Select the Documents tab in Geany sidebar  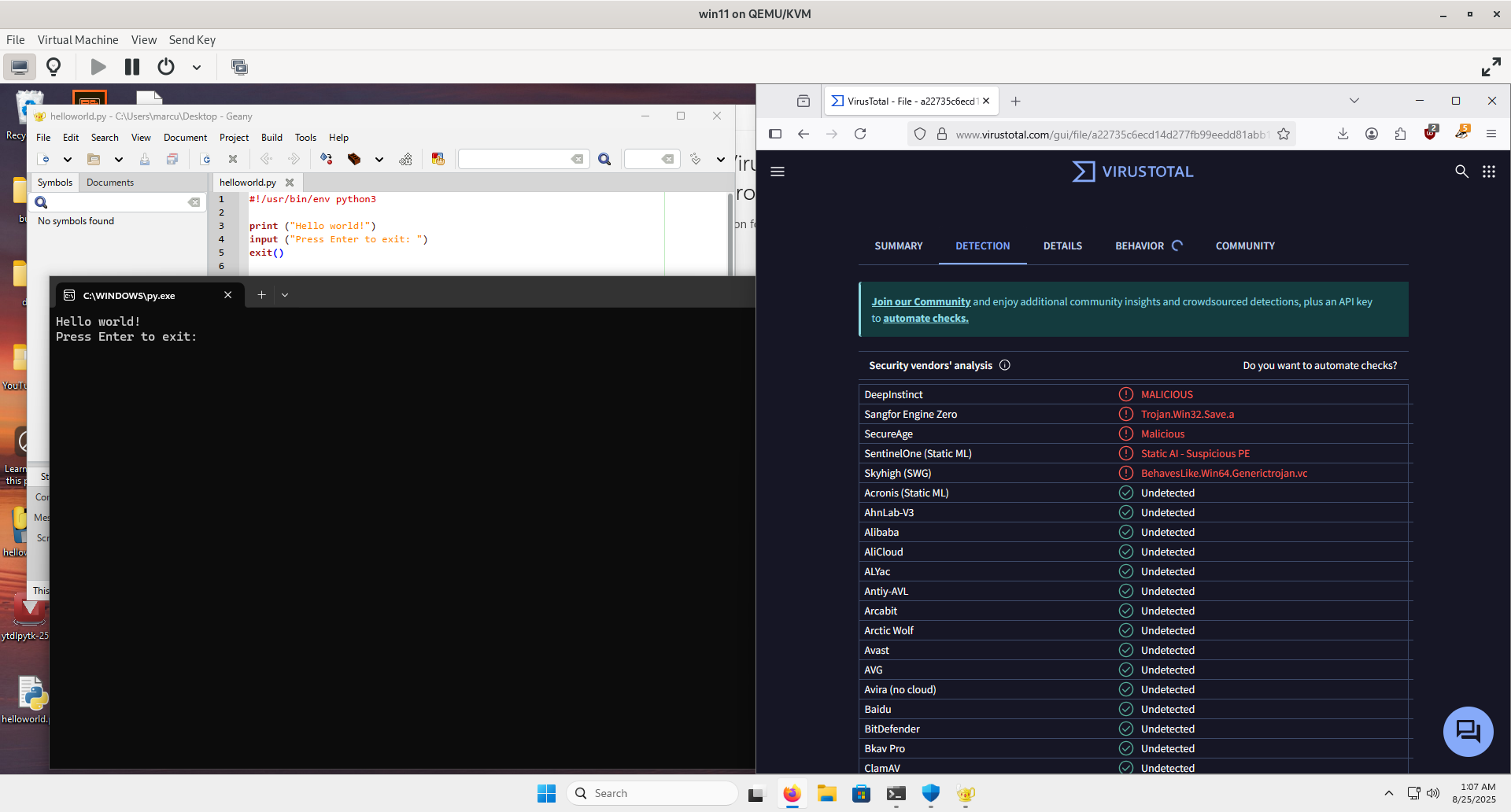(110, 183)
